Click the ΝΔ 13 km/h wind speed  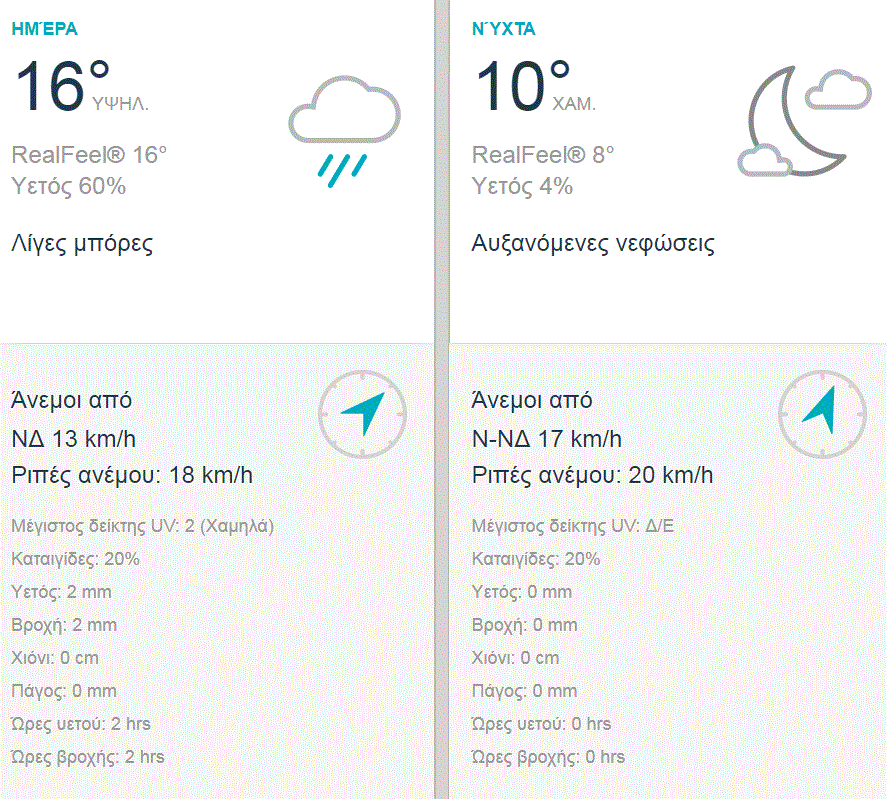coord(74,438)
